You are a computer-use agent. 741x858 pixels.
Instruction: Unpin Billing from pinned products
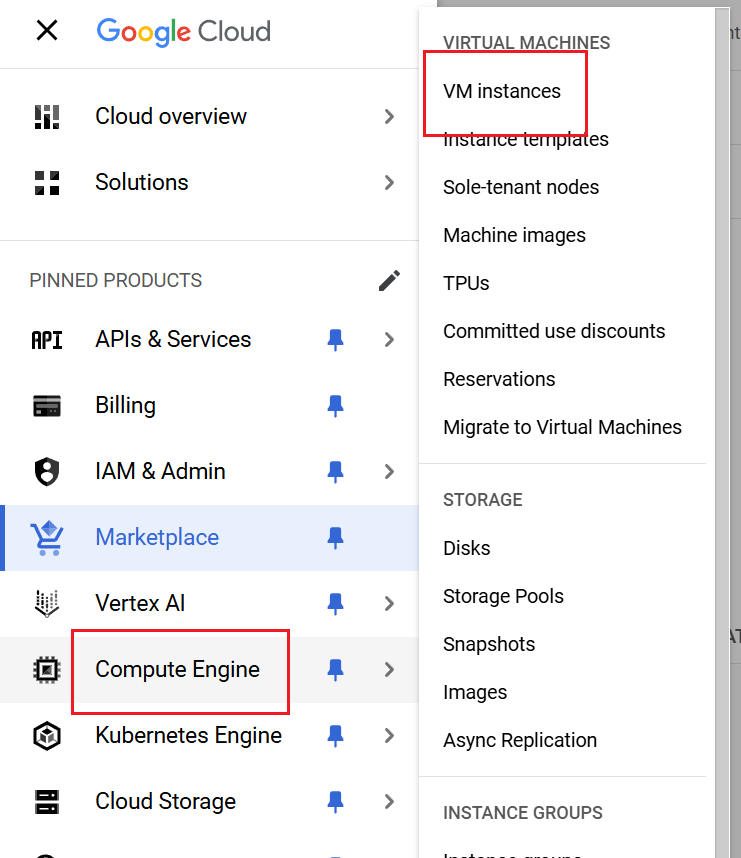click(335, 406)
